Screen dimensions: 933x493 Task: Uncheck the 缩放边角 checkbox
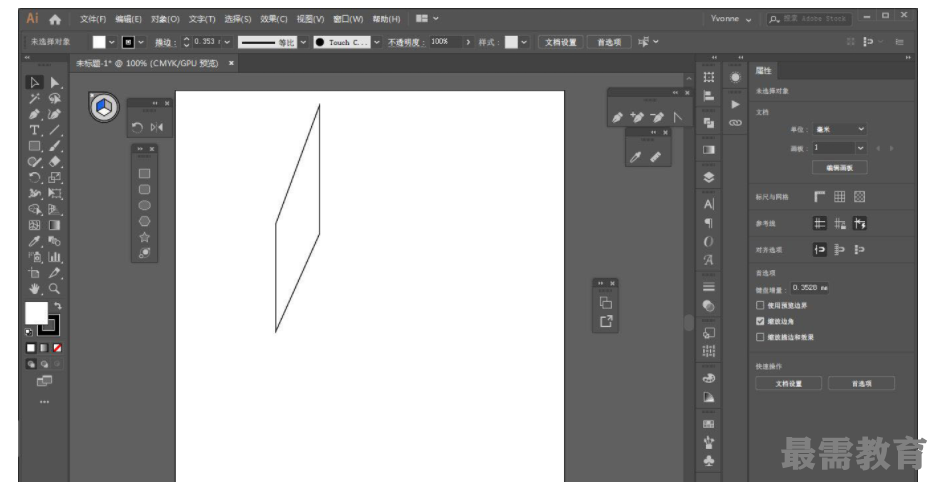(x=760, y=321)
